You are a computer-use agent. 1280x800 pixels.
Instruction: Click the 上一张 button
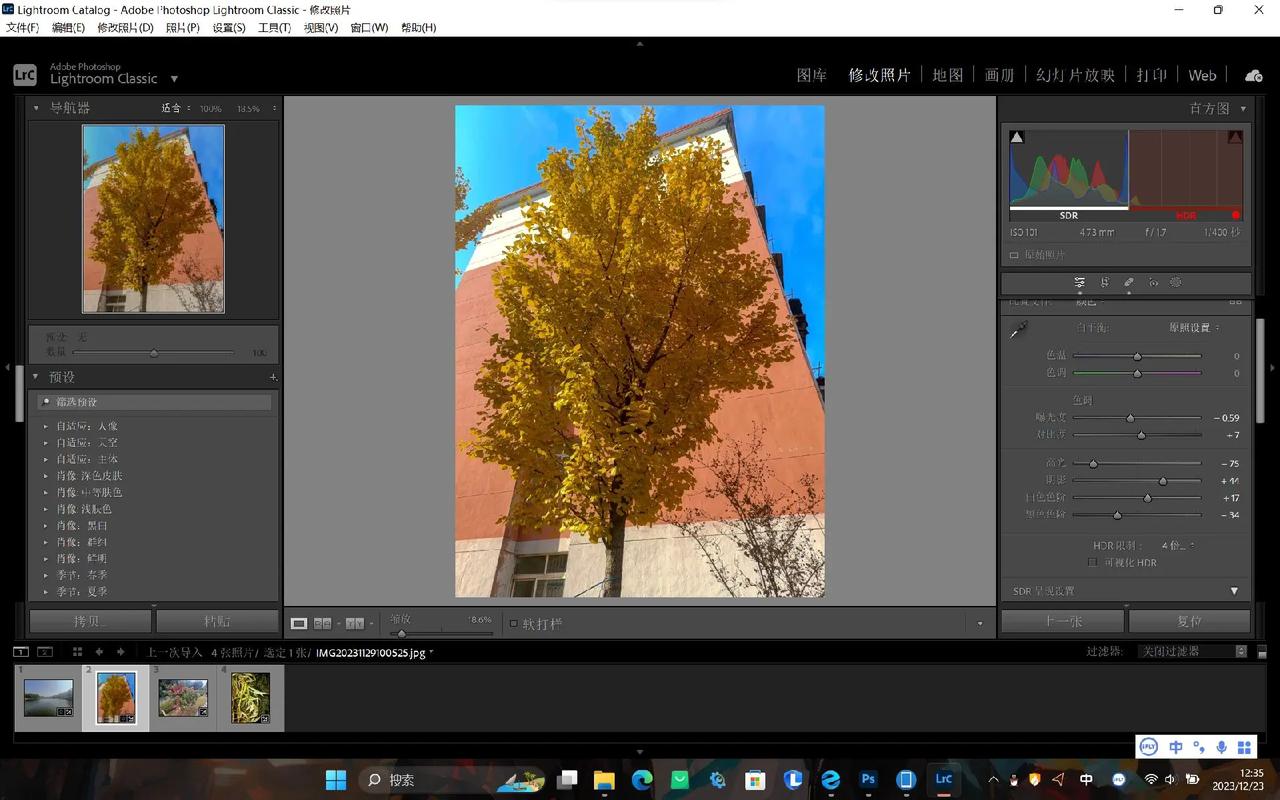click(x=1062, y=621)
